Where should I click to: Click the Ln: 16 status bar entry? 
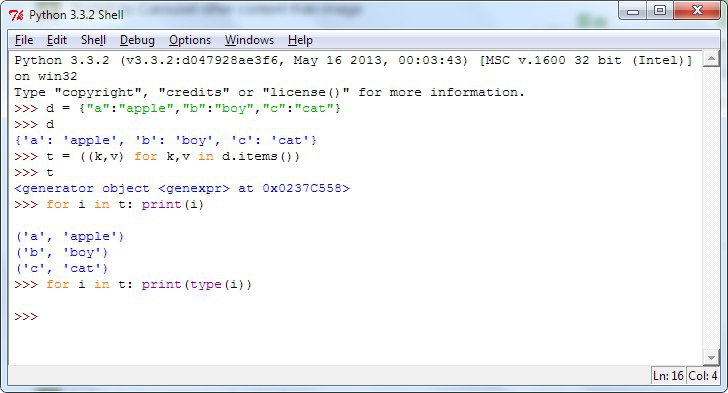click(x=668, y=376)
